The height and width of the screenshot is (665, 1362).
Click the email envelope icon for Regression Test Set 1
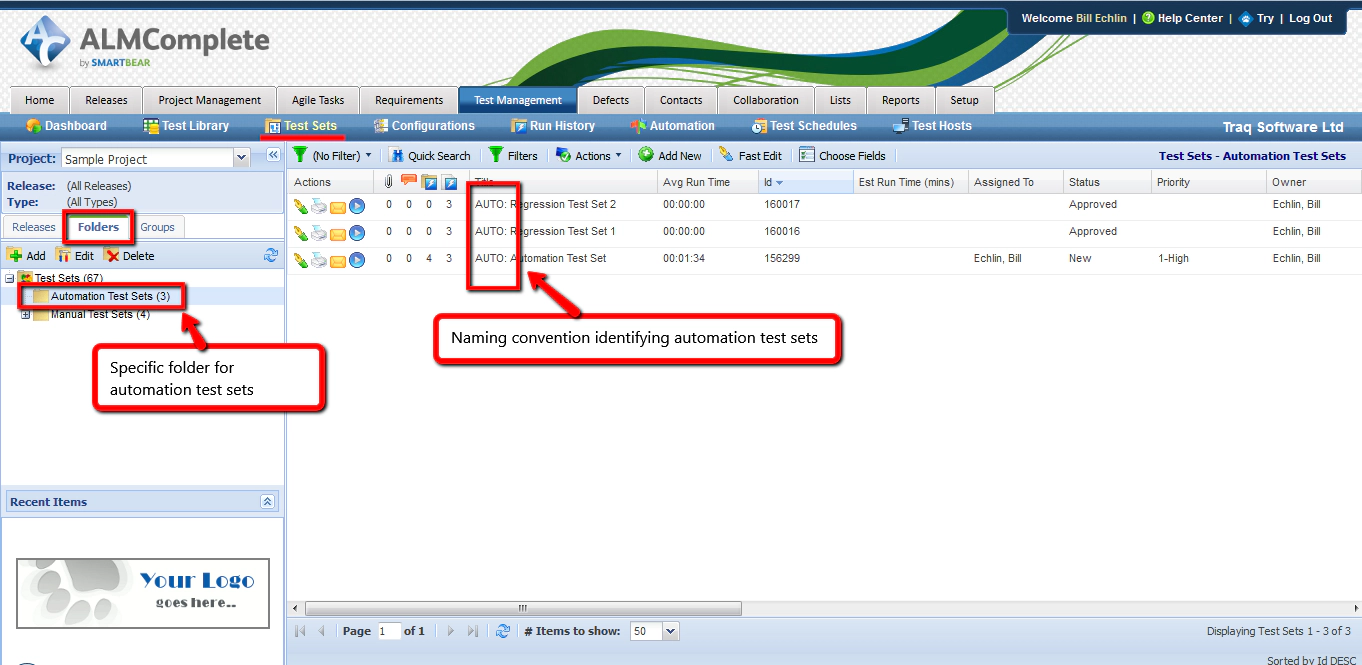point(338,233)
